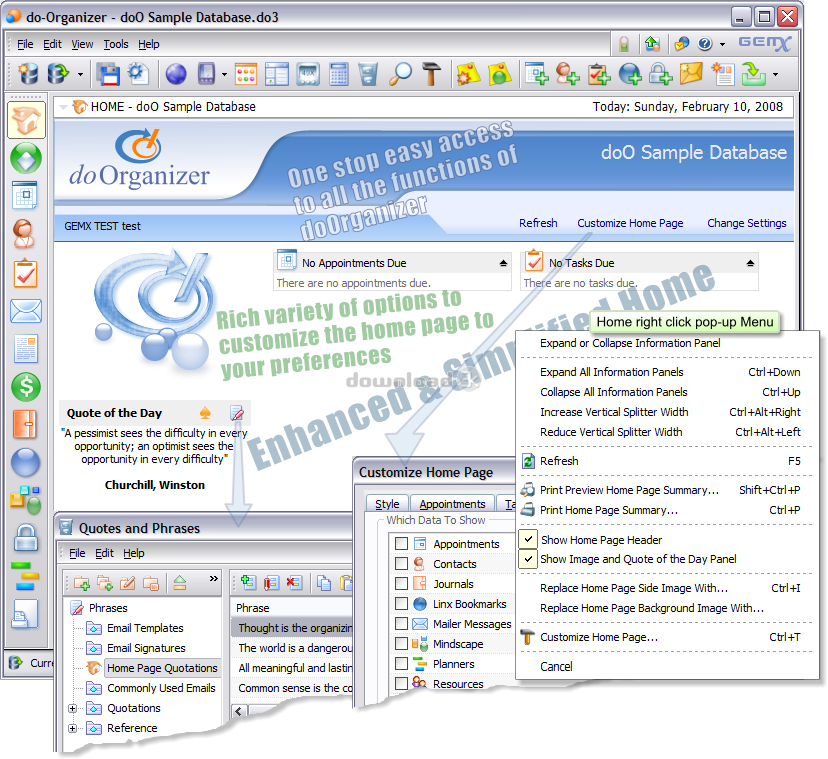Check the Mailer Messages checkbox
Viewport: 828px width, 759px height.
point(401,624)
